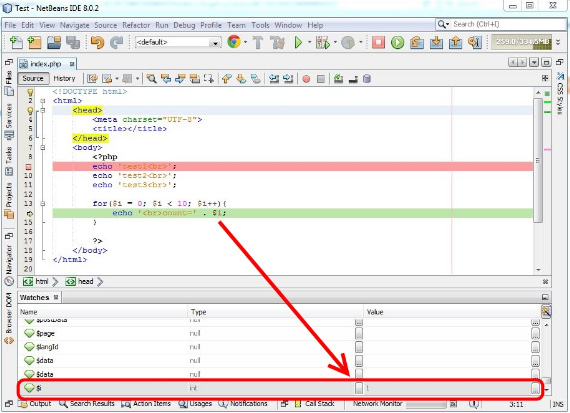This screenshot has height=413, width=570.
Task: Open the project configuration default dropdown
Action: click(x=178, y=43)
